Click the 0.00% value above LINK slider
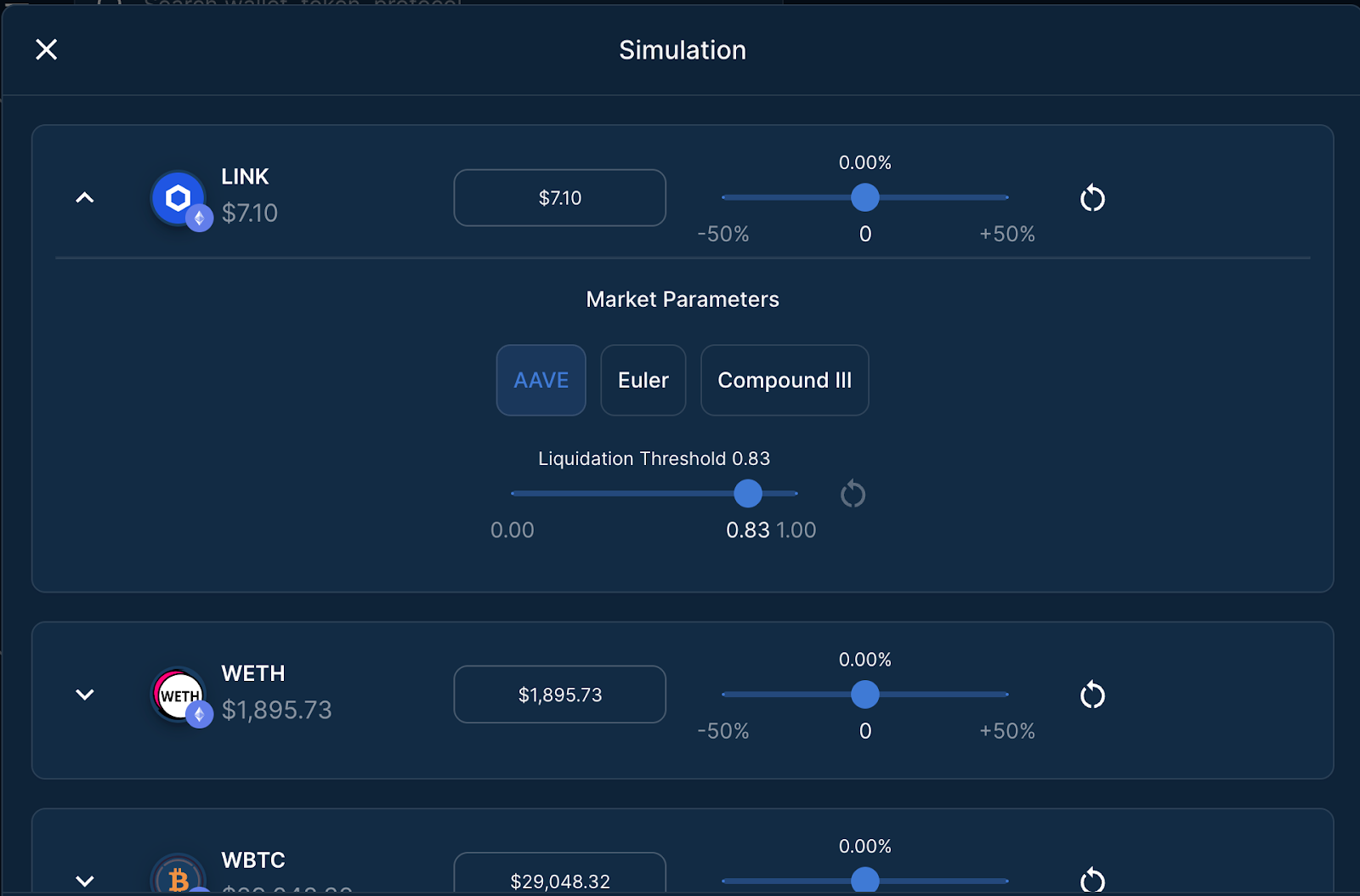Viewport: 1360px width, 896px height. coord(865,162)
